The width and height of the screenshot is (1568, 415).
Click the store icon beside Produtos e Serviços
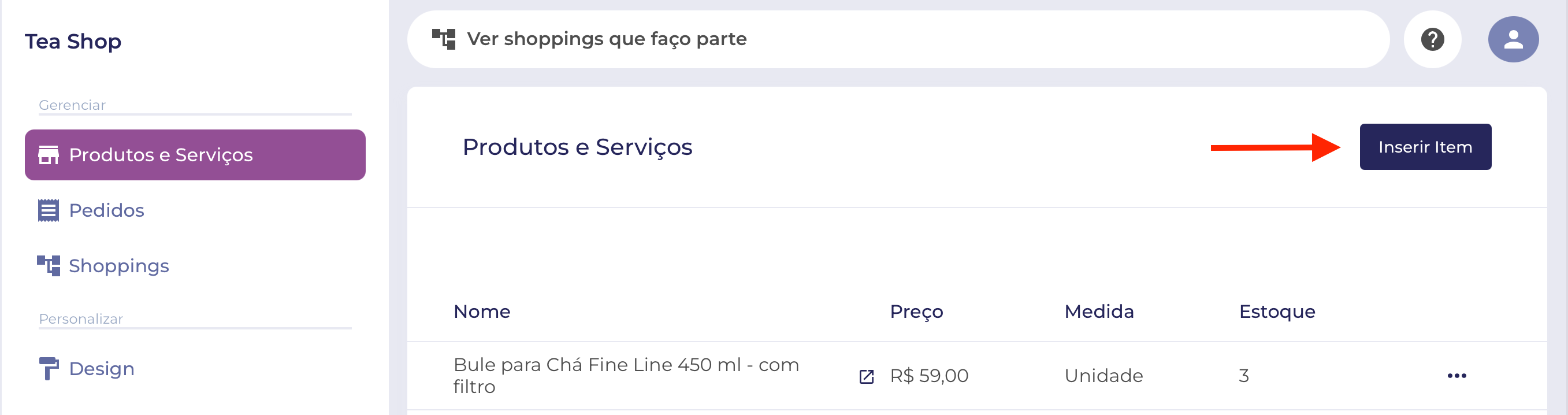49,155
